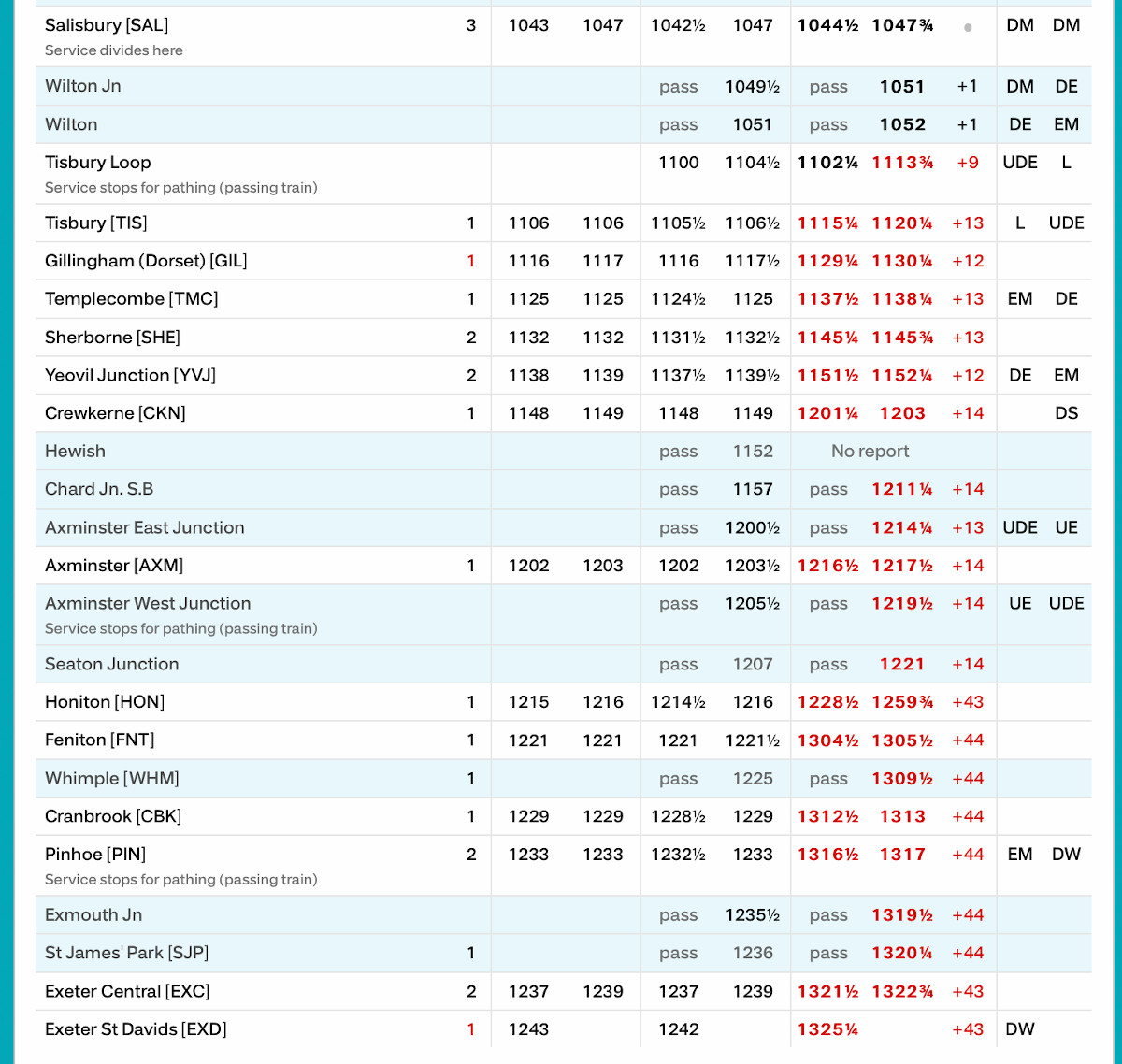Open the Salisbury [SAL] station link
This screenshot has width=1122, height=1064.
107,25
